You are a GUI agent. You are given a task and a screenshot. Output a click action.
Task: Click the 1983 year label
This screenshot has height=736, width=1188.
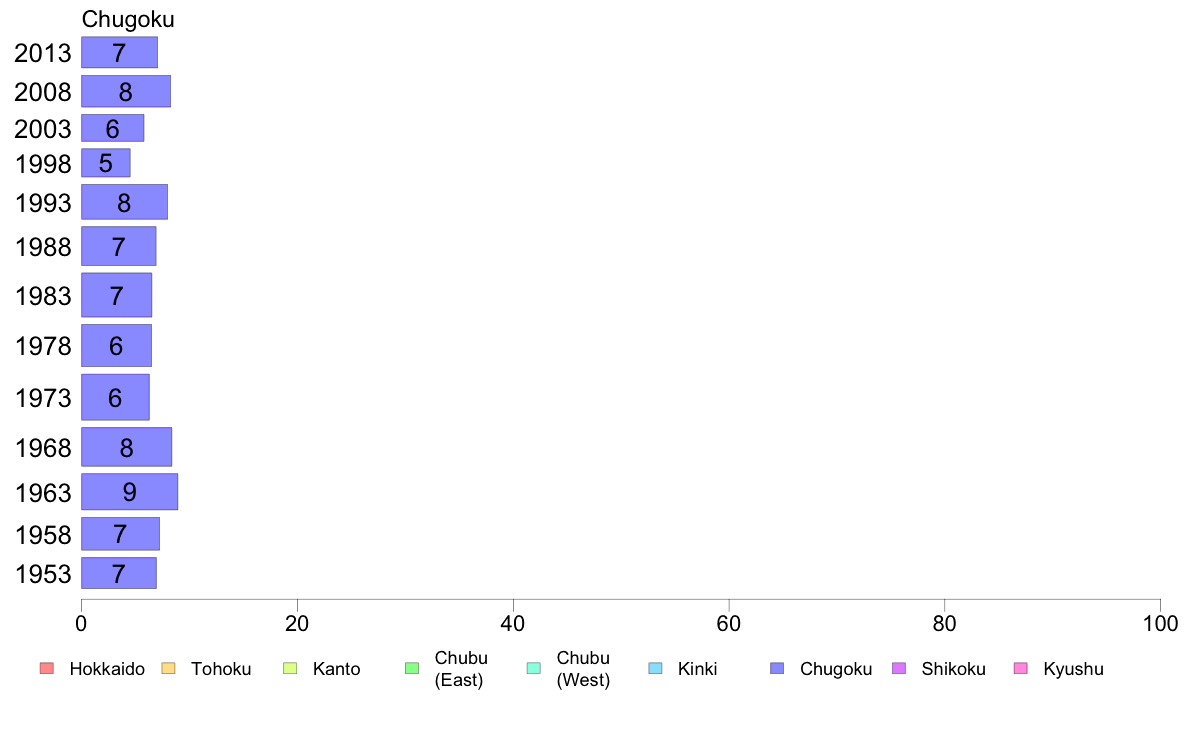pyautogui.click(x=43, y=296)
